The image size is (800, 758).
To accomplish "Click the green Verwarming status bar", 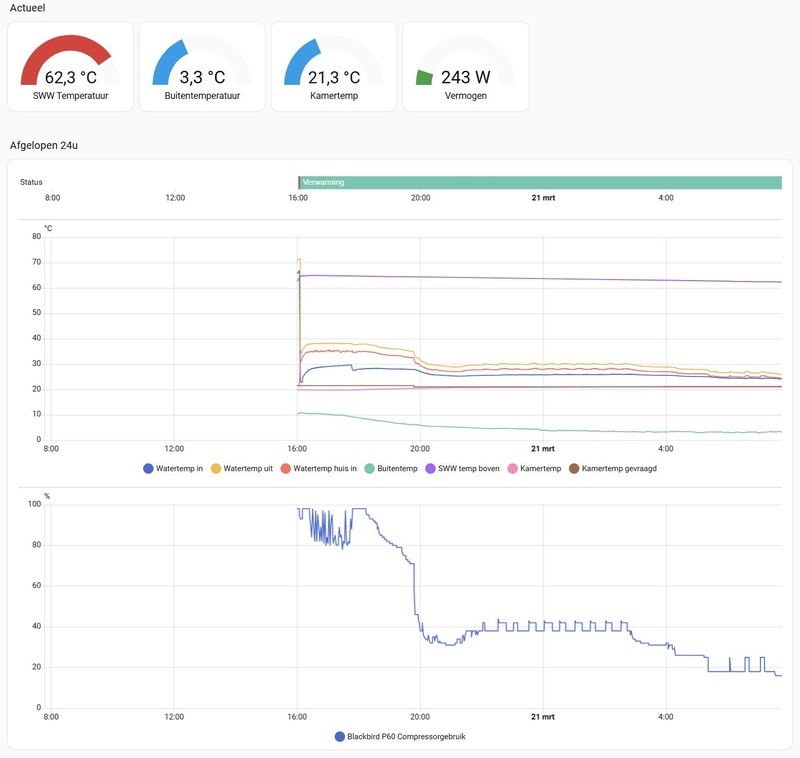I will tap(540, 182).
